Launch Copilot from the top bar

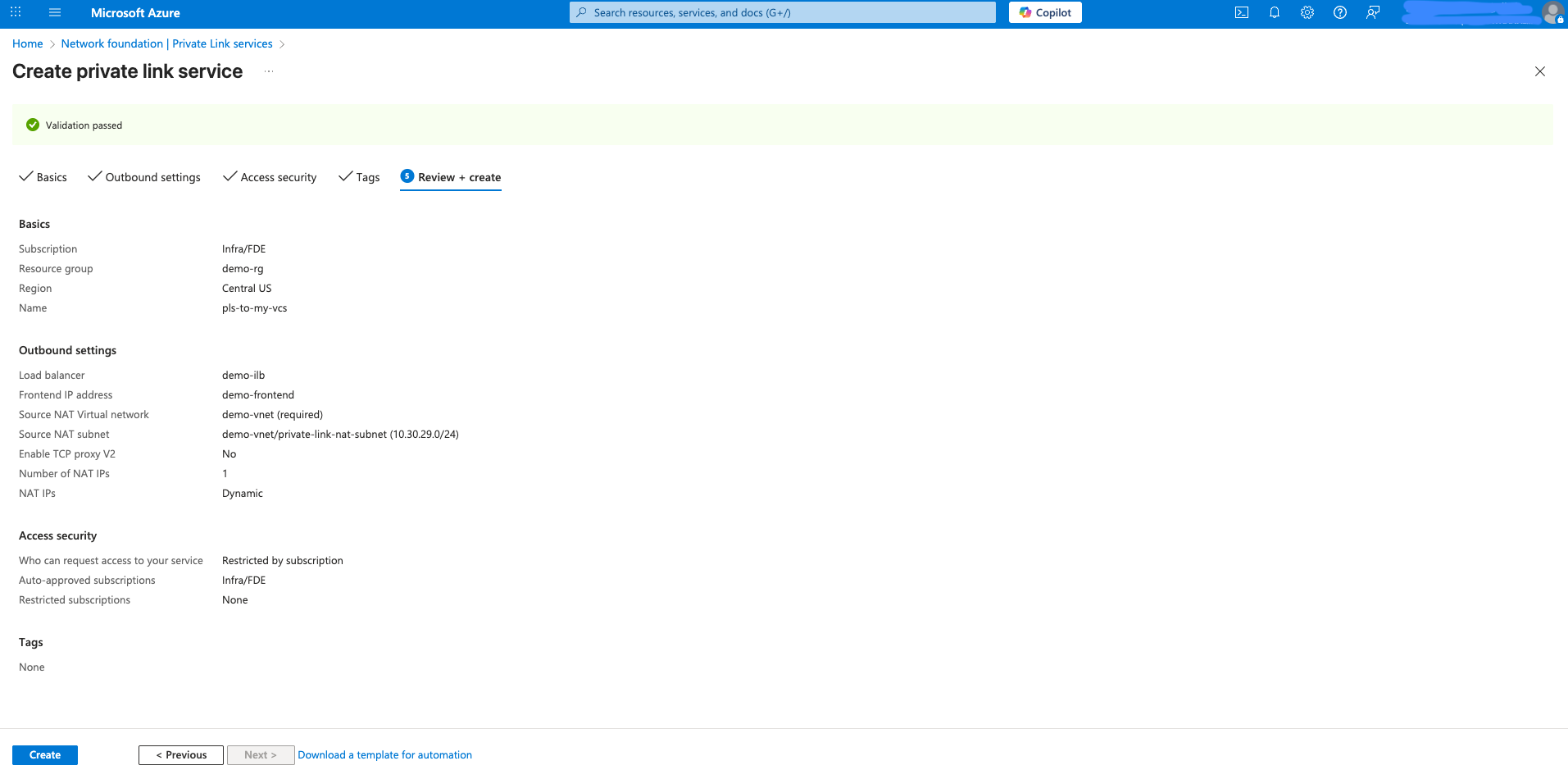point(1044,12)
